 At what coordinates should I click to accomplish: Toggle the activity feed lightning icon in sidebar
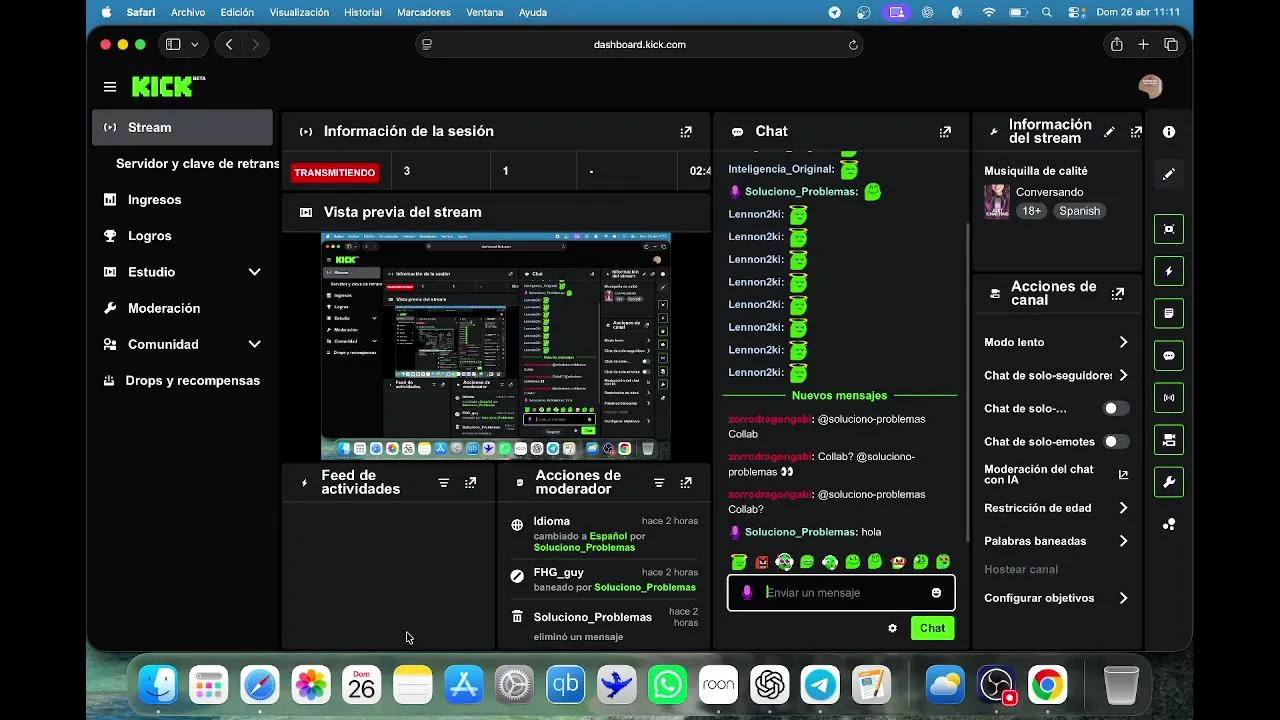point(1169,271)
